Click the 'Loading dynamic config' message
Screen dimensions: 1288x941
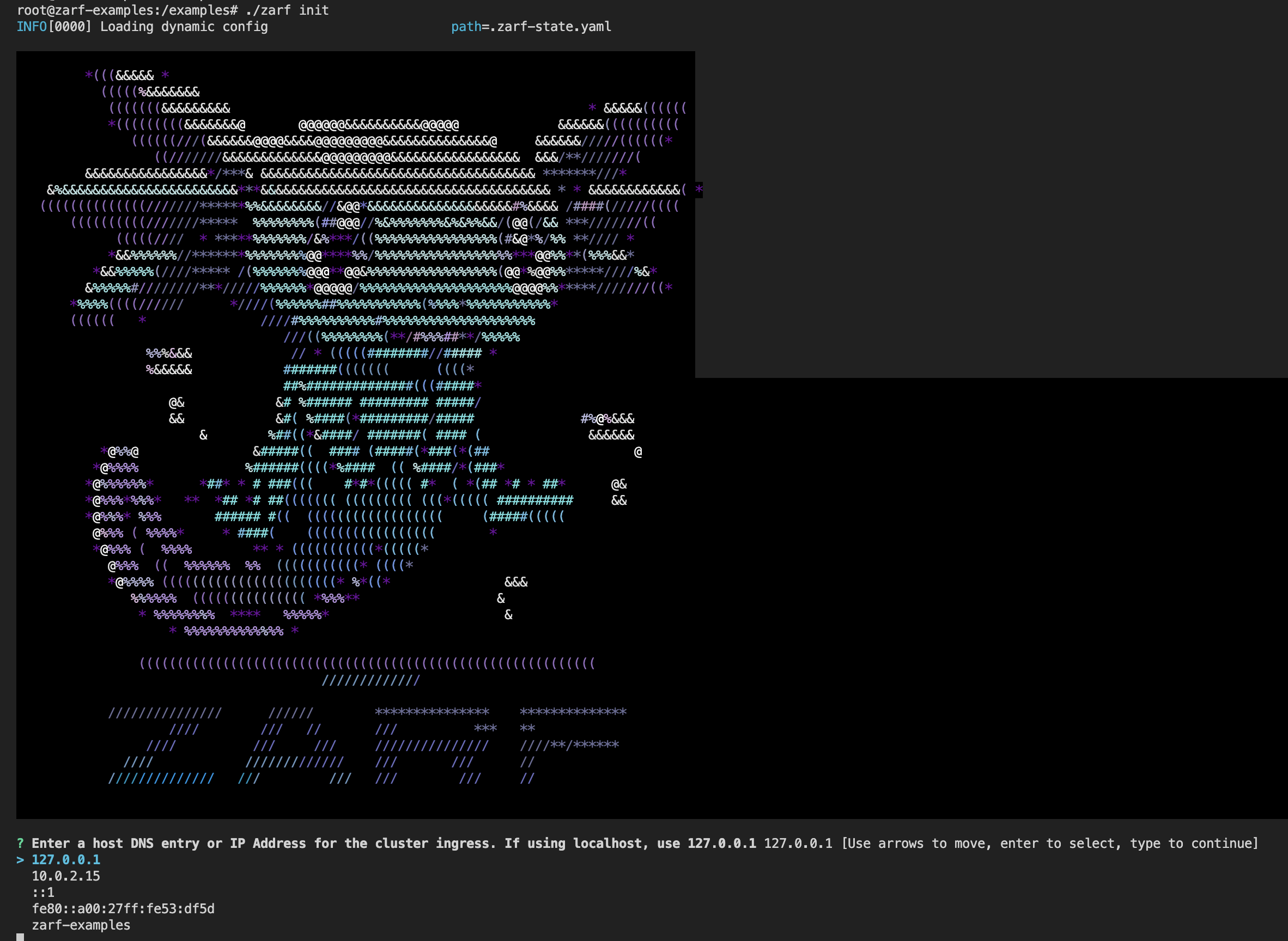click(184, 27)
